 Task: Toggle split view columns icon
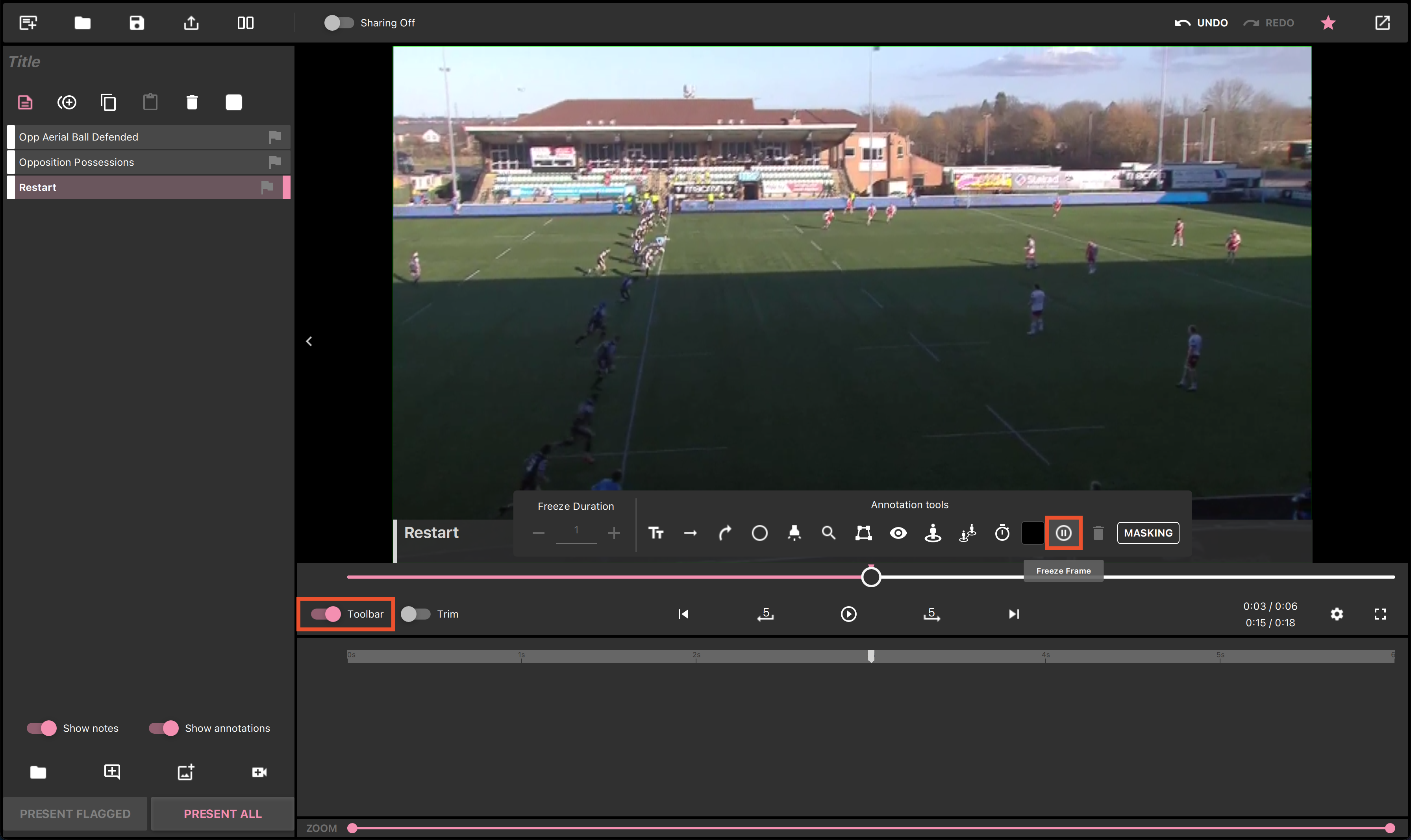coord(246,23)
